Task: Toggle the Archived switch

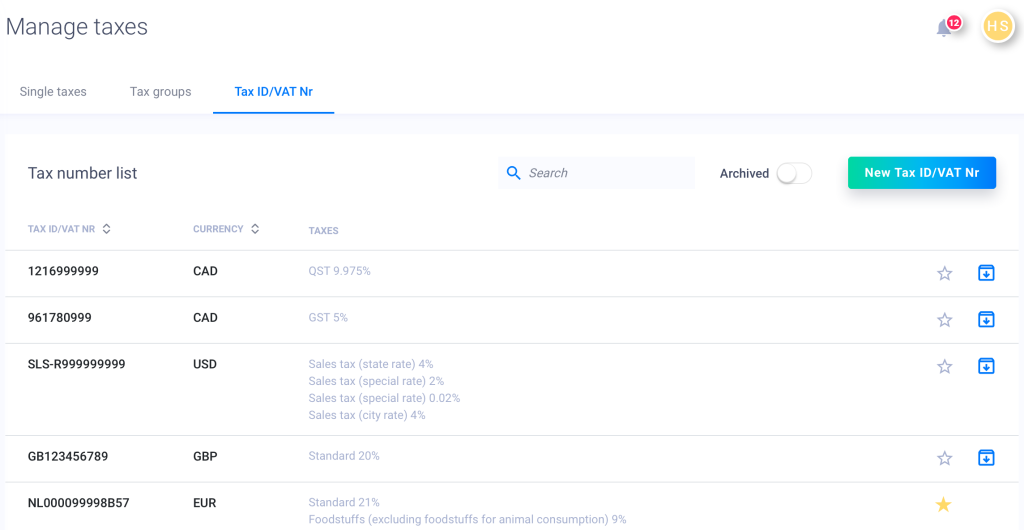Action: (794, 174)
